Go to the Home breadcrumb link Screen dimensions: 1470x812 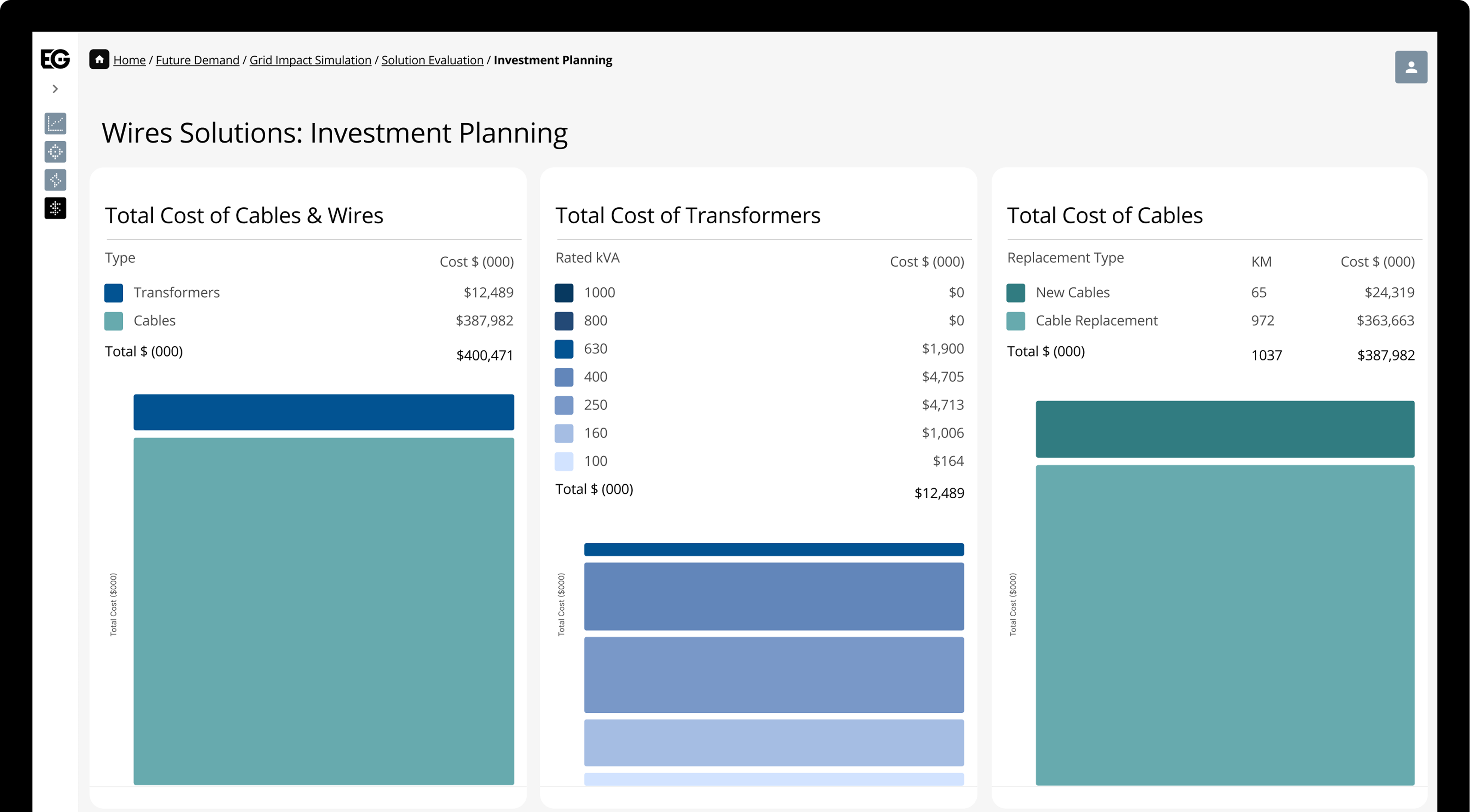tap(130, 60)
